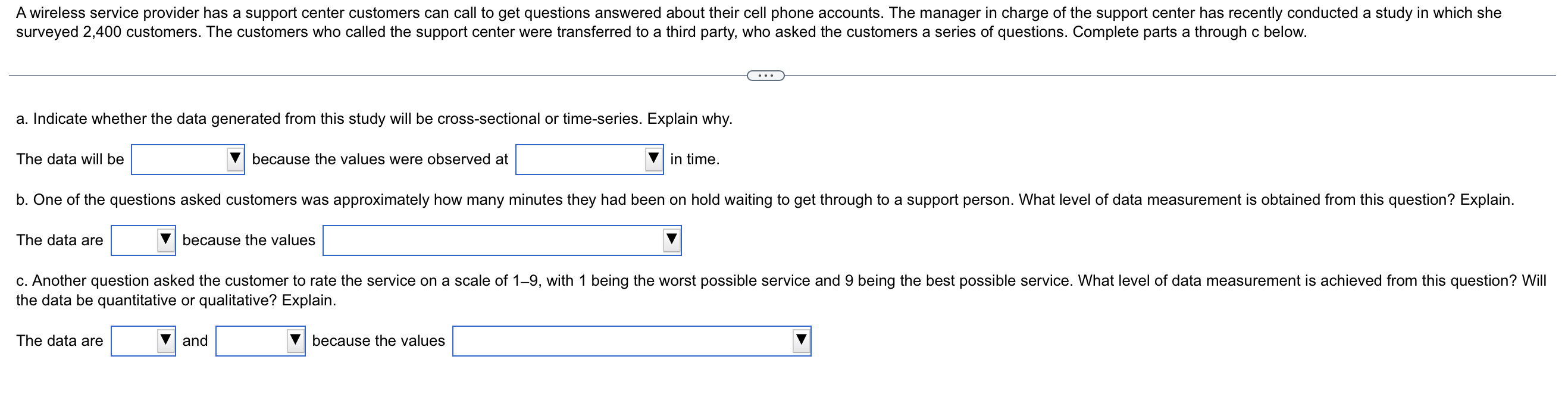1568x400 pixels.
Task: Open the dropdown after 'The data are' in part b
Action: coord(143,240)
